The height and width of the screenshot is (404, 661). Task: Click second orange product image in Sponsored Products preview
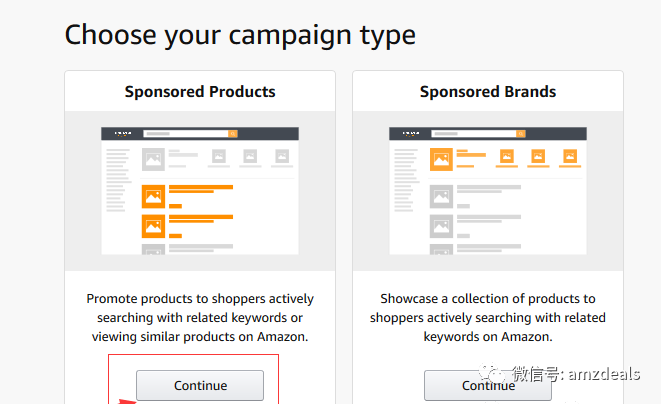153,227
